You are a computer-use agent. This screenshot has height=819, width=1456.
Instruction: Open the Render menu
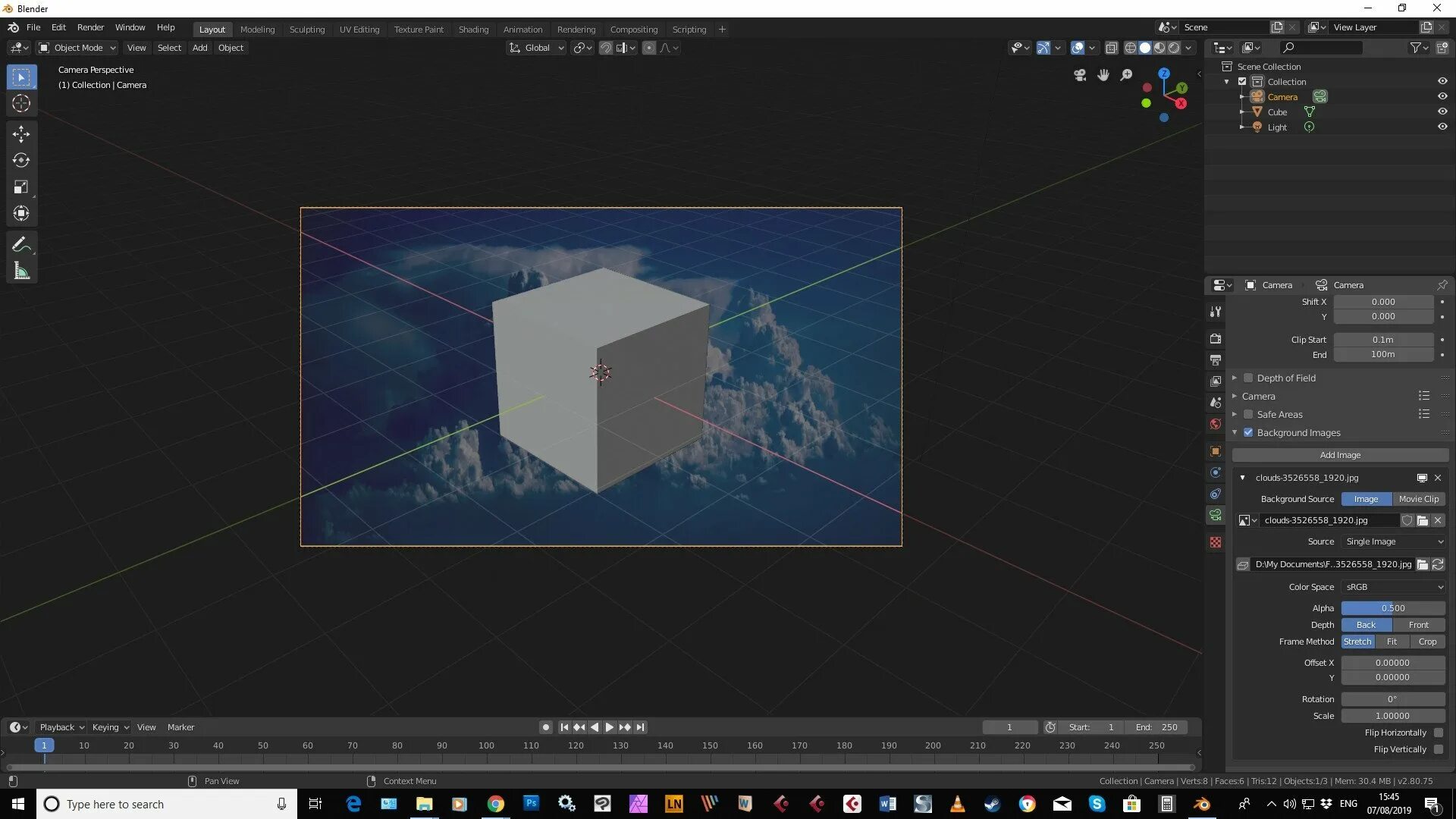(90, 27)
